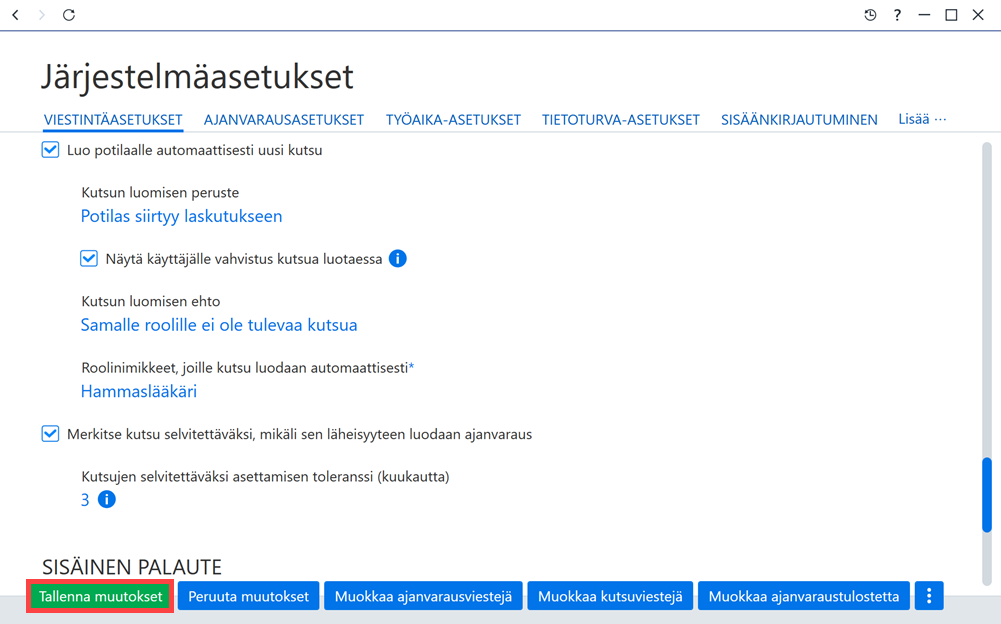Open SISÄÄNKIRJAUTUMINEN tab

[x=799, y=120]
